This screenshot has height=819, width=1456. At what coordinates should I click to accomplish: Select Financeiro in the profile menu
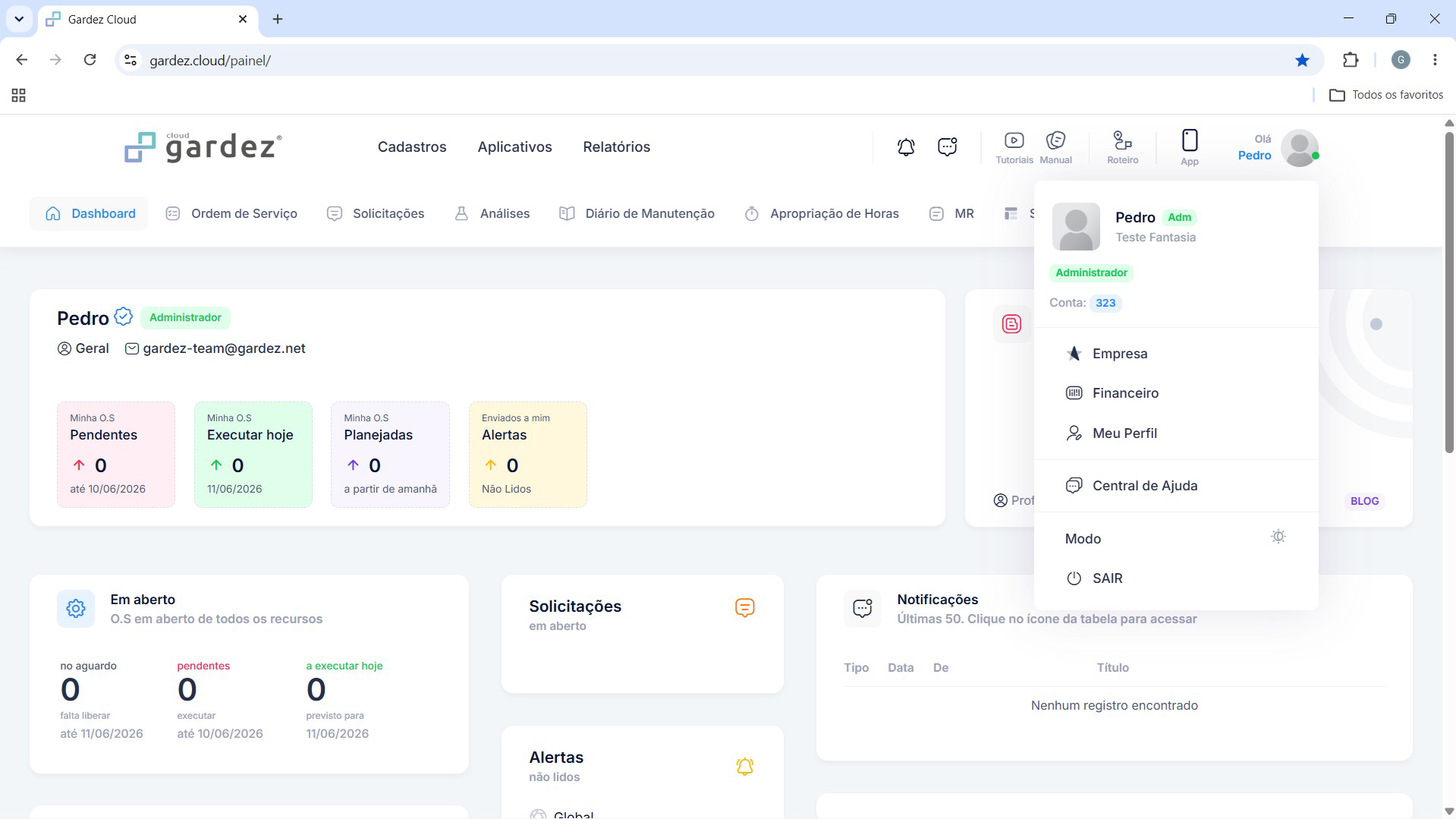tap(1176, 393)
